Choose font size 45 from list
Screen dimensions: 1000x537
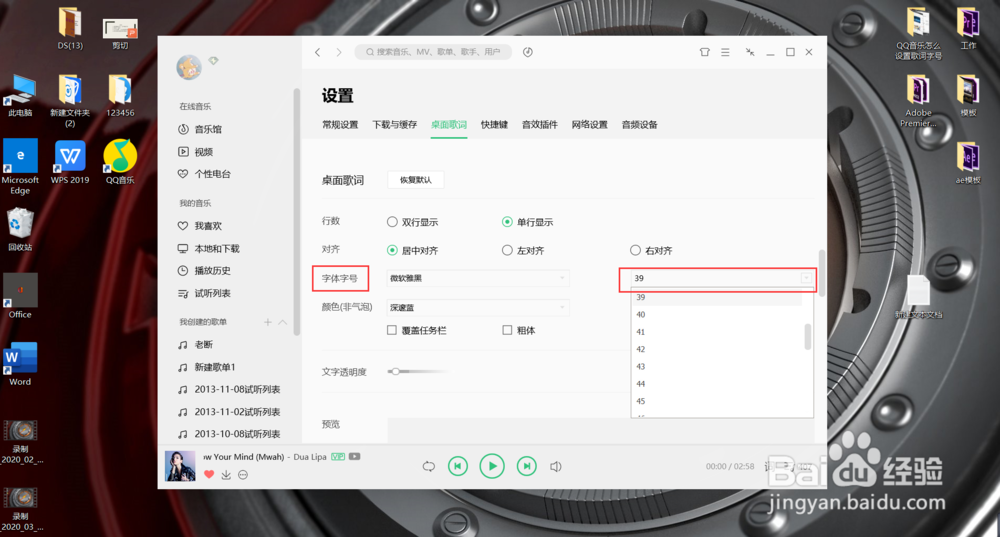[x=717, y=401]
